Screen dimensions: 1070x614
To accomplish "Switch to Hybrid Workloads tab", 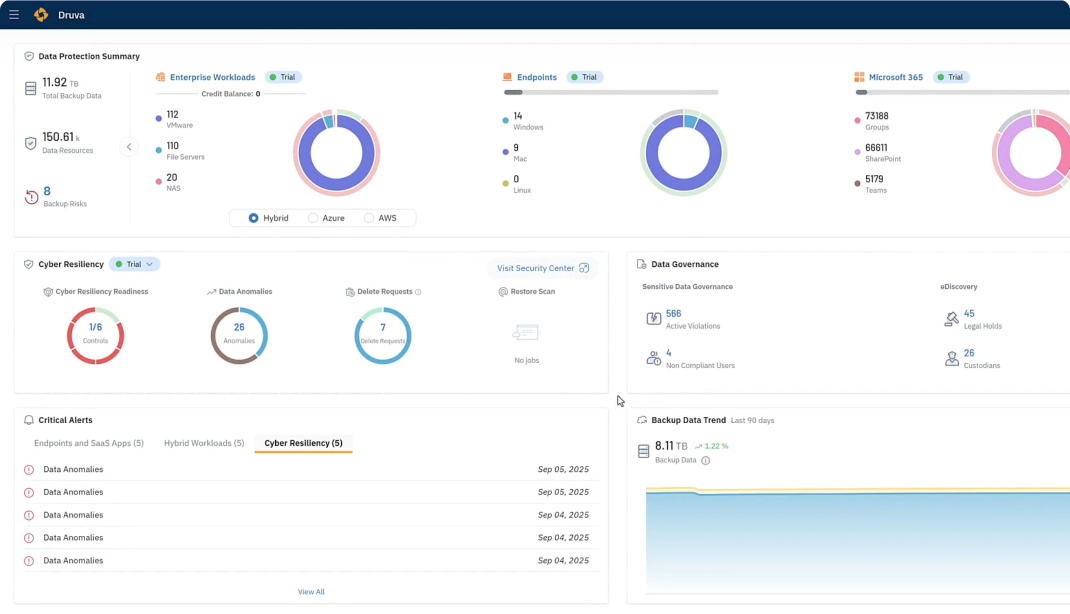I will pos(204,443).
